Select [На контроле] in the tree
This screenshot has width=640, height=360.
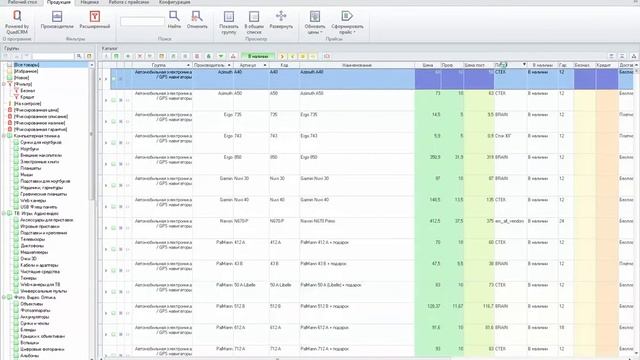point(28,104)
